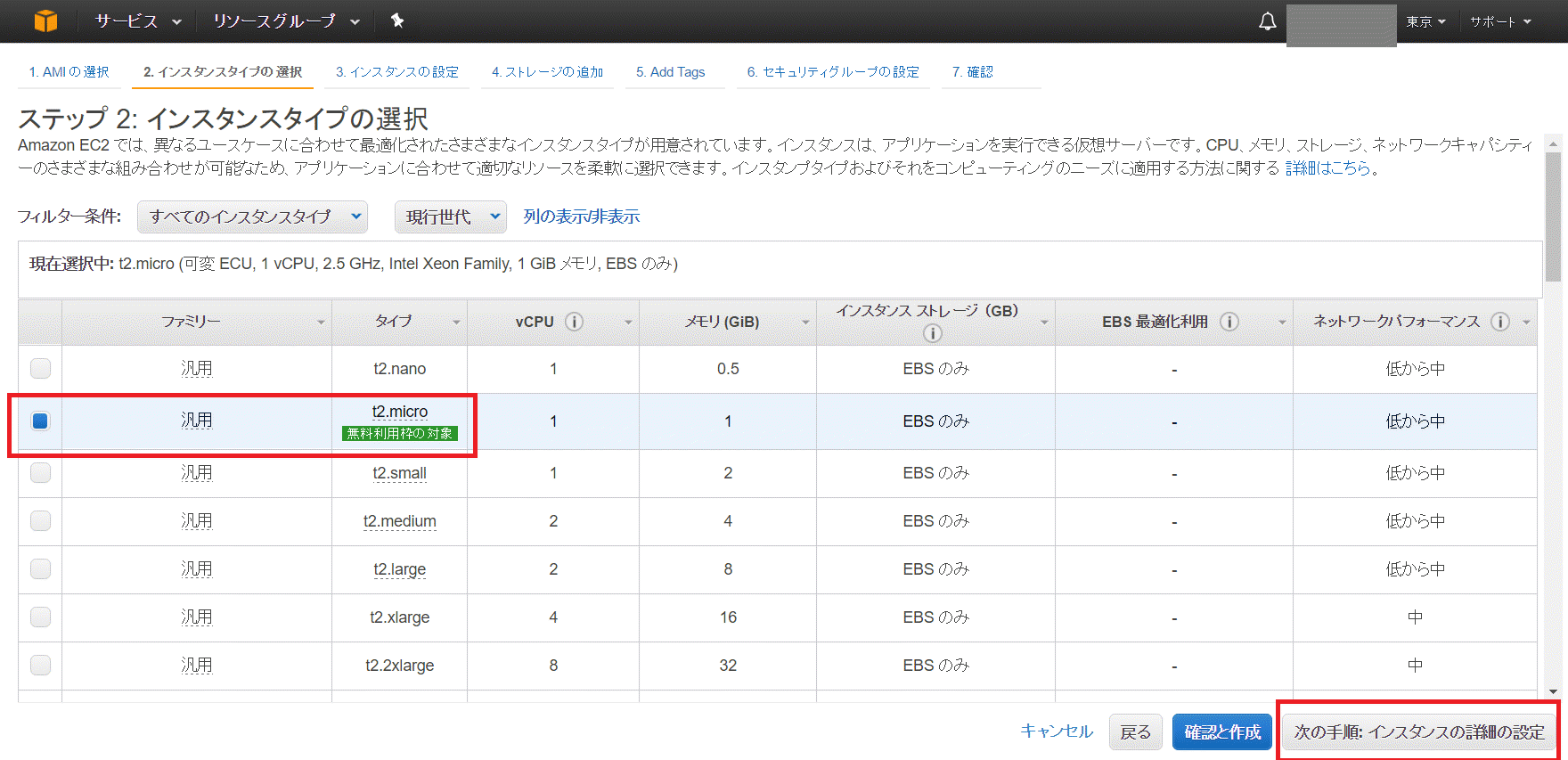
Task: Go to step 7 確認 tab
Action: click(972, 71)
